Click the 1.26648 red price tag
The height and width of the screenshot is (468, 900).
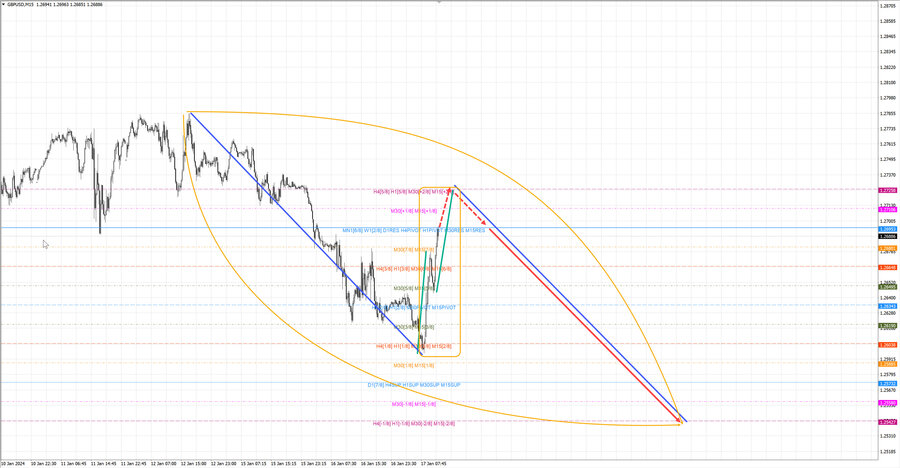[x=887, y=268]
